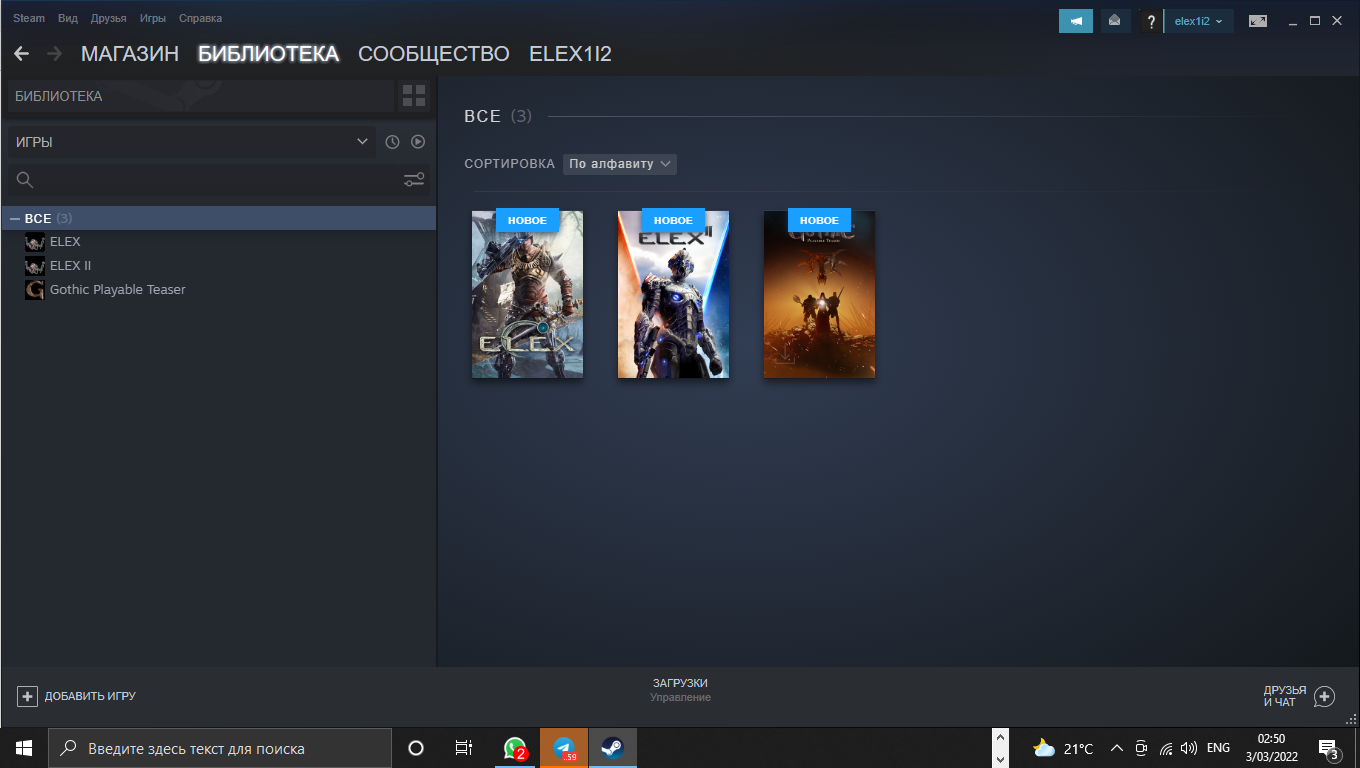Open the Друзья menu
This screenshot has width=1360, height=768.
[108, 19]
